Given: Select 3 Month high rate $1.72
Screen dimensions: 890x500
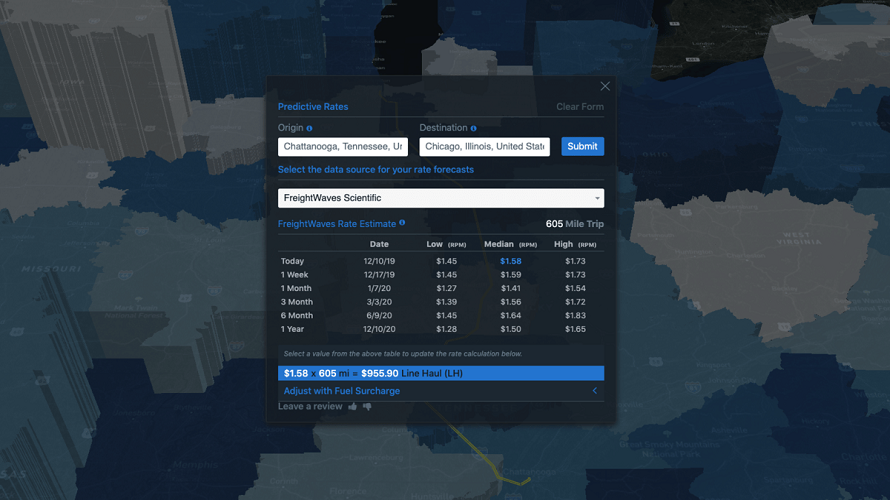Looking at the screenshot, I should [x=575, y=302].
